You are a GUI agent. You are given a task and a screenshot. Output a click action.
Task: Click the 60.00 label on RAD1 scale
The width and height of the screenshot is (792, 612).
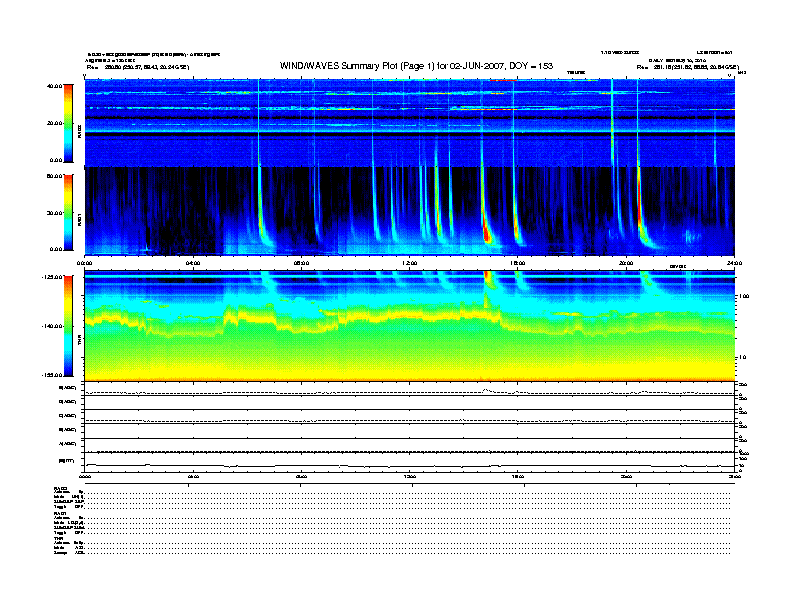[54, 176]
